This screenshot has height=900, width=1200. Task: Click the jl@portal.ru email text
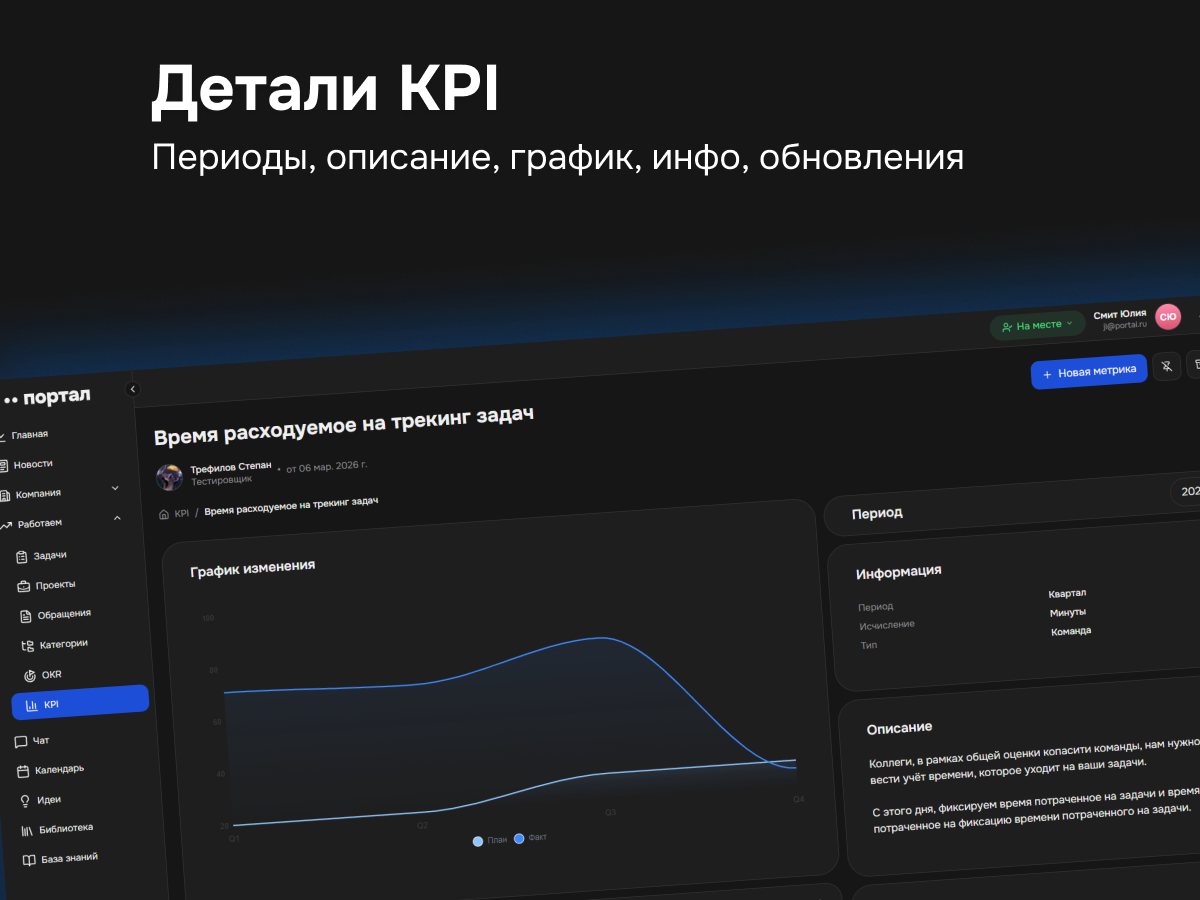pyautogui.click(x=1124, y=325)
